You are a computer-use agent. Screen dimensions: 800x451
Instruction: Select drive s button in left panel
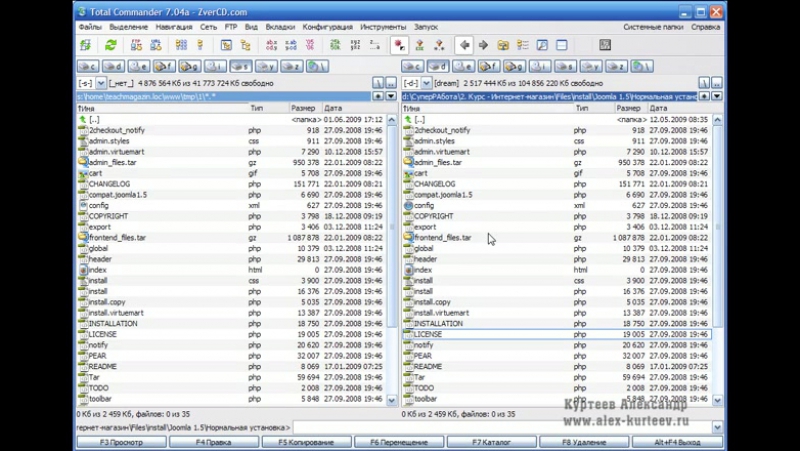click(240, 66)
